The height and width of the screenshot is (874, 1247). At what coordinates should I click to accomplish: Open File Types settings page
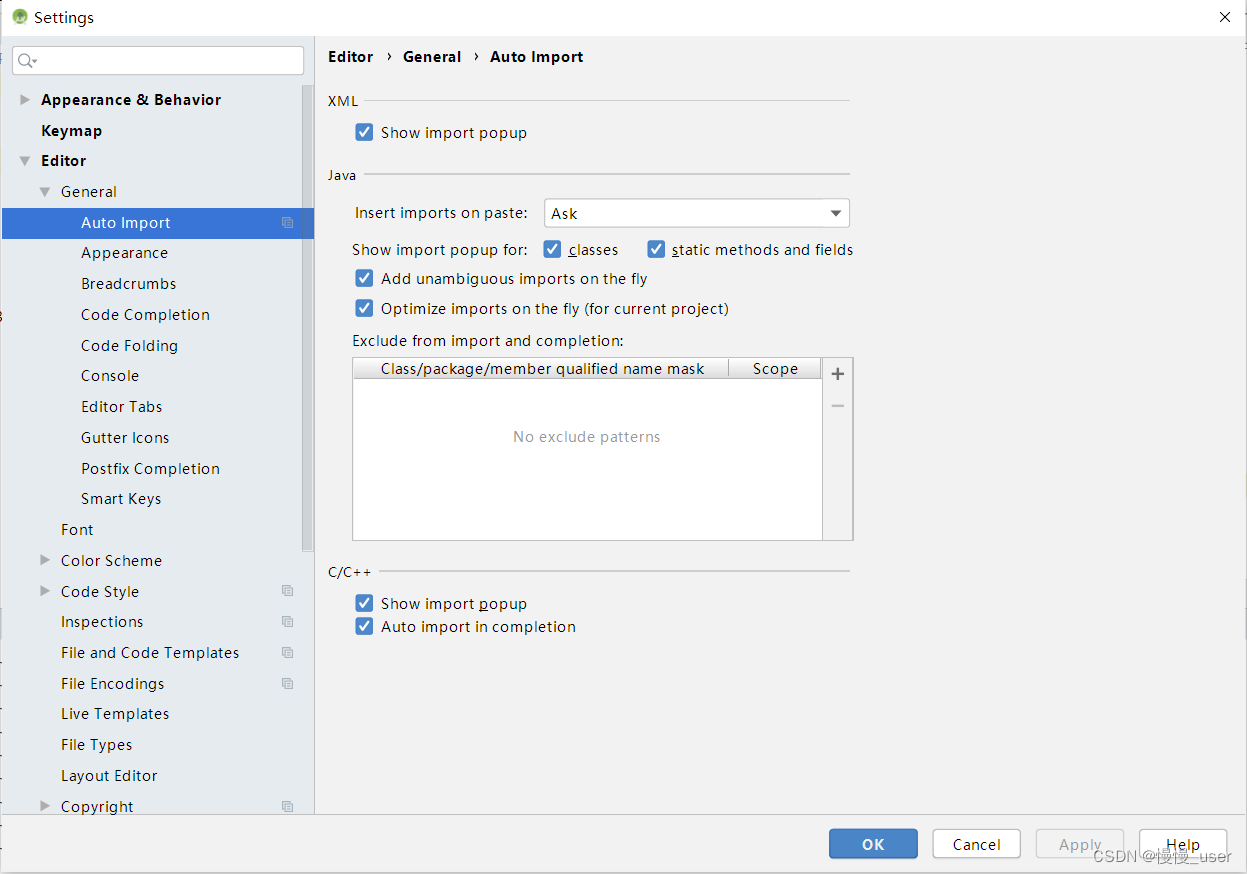96,745
